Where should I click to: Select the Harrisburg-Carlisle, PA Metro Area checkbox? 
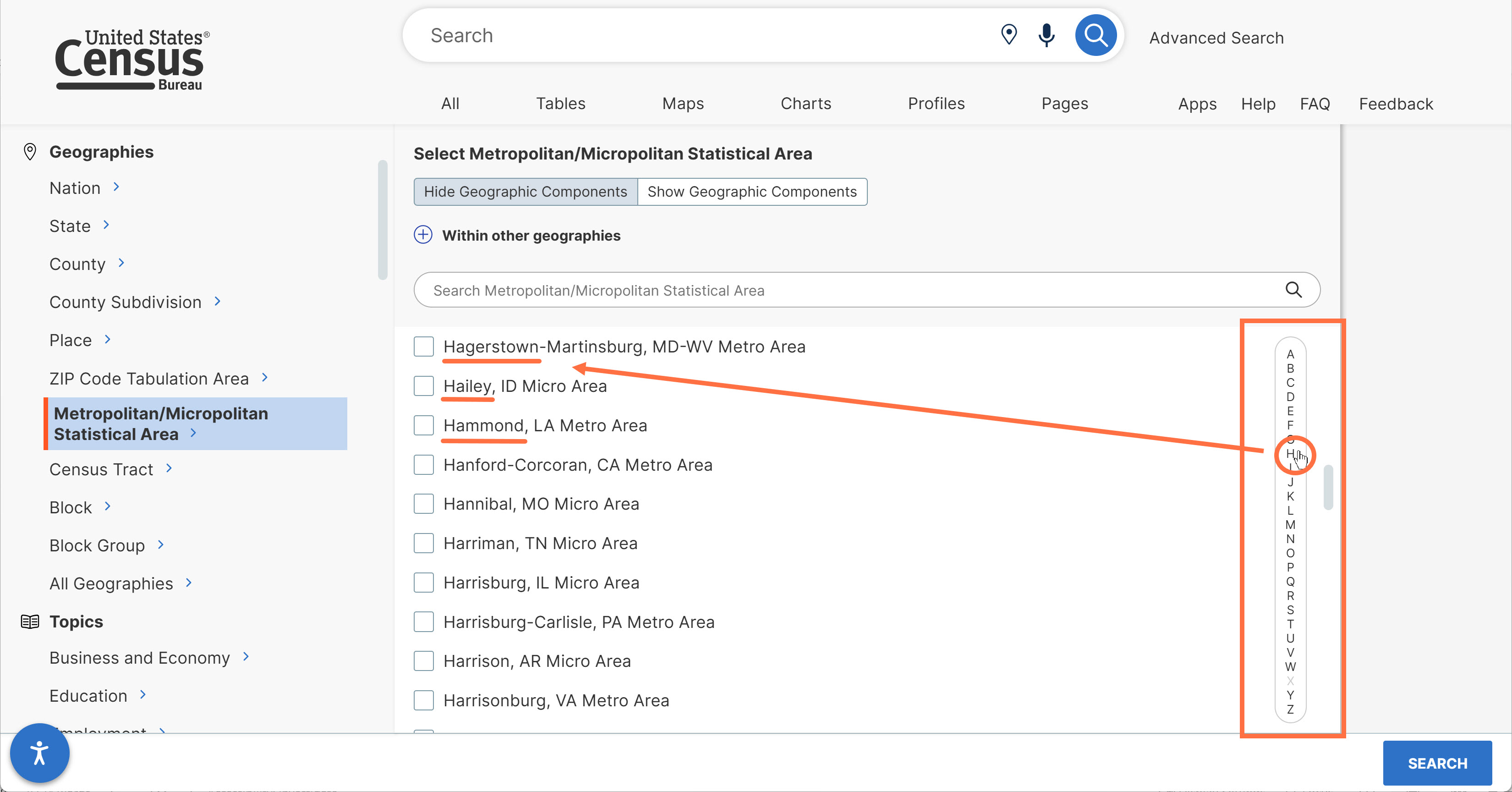pyautogui.click(x=423, y=622)
